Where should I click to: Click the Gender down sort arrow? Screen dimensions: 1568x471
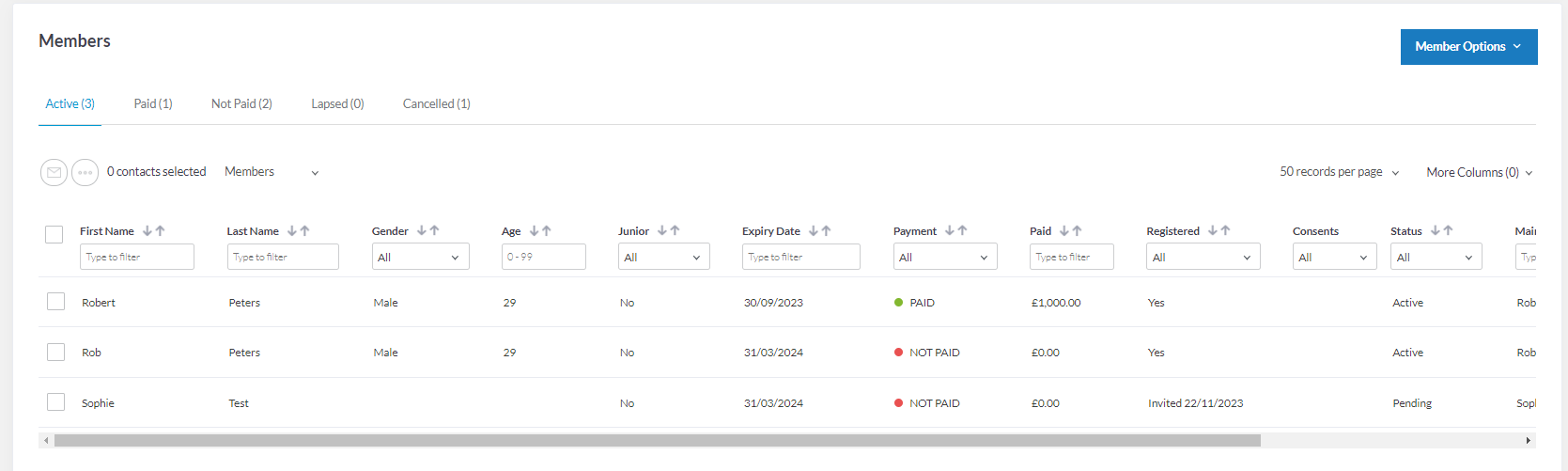click(422, 230)
